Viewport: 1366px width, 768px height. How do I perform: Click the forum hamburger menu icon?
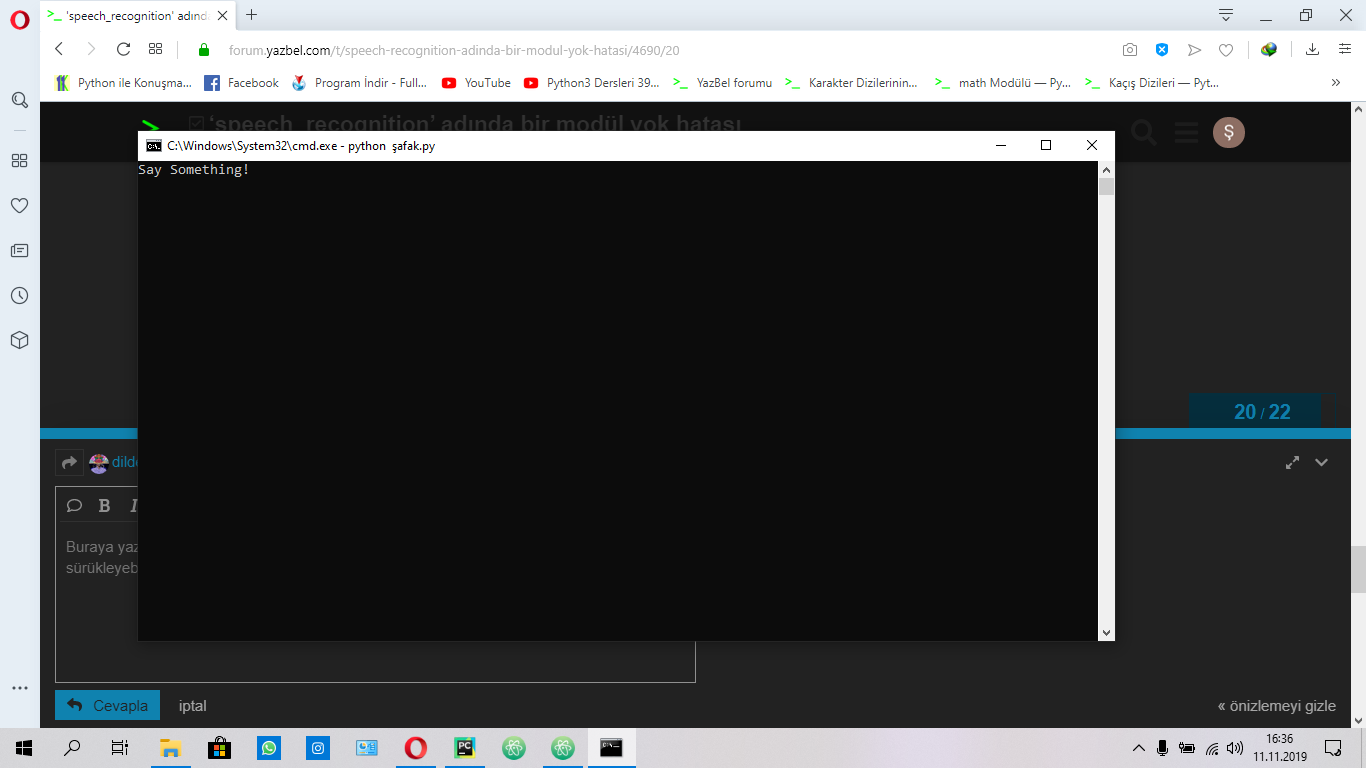coord(1186,132)
